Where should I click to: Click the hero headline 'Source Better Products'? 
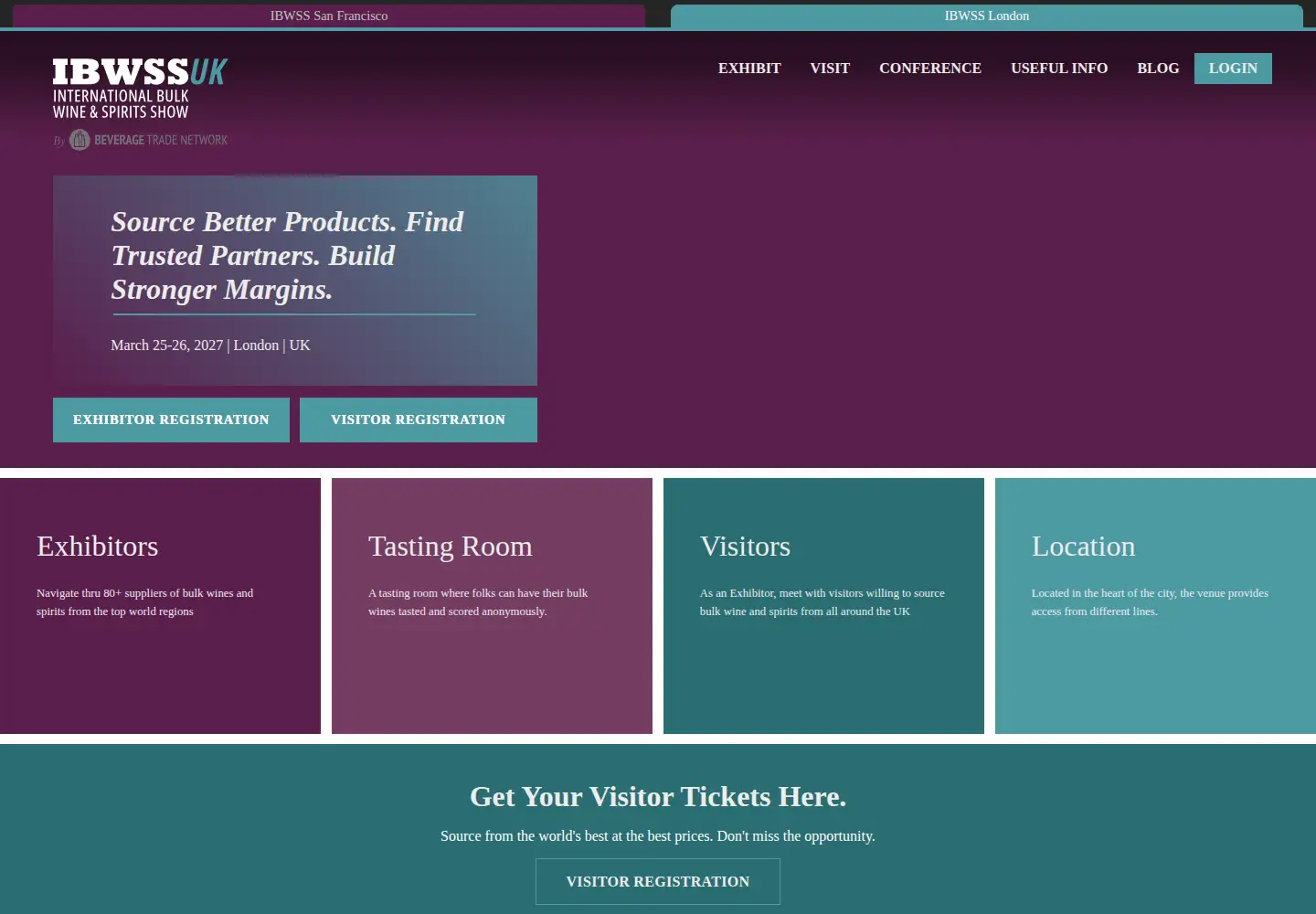288,256
